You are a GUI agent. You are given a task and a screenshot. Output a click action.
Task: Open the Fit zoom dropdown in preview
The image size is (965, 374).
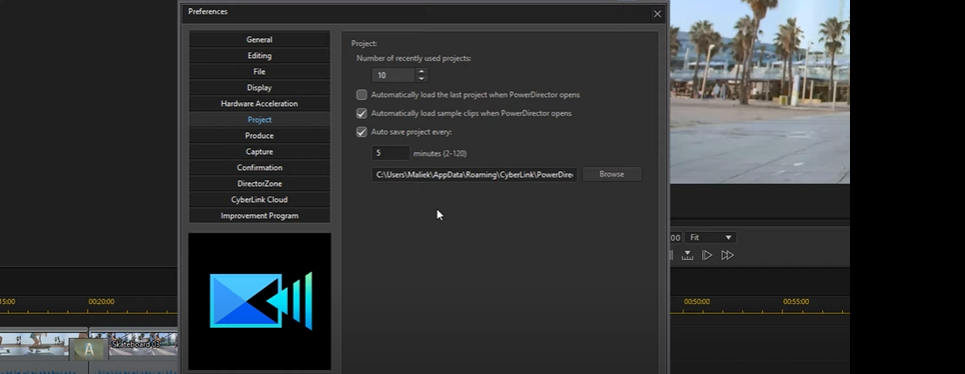711,237
